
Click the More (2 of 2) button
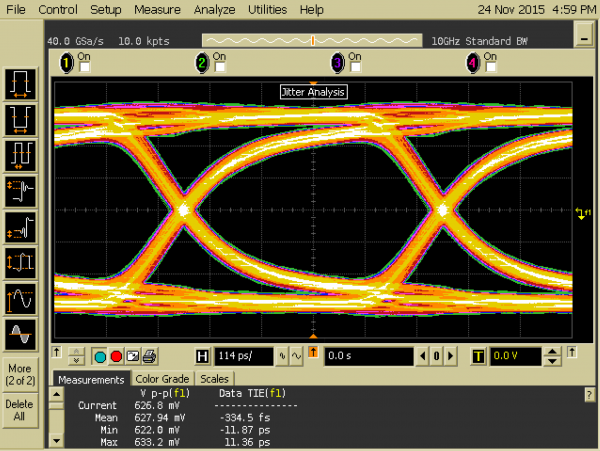pyautogui.click(x=20, y=373)
